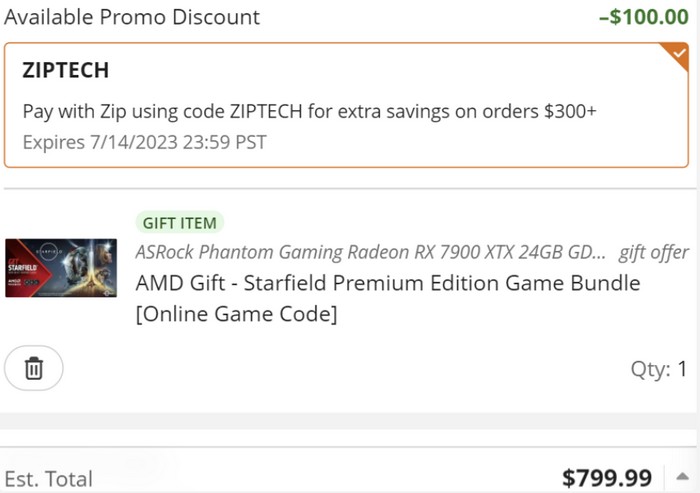The image size is (700, 493).
Task: Delete the Starfield gift item with trash icon
Action: point(33,369)
